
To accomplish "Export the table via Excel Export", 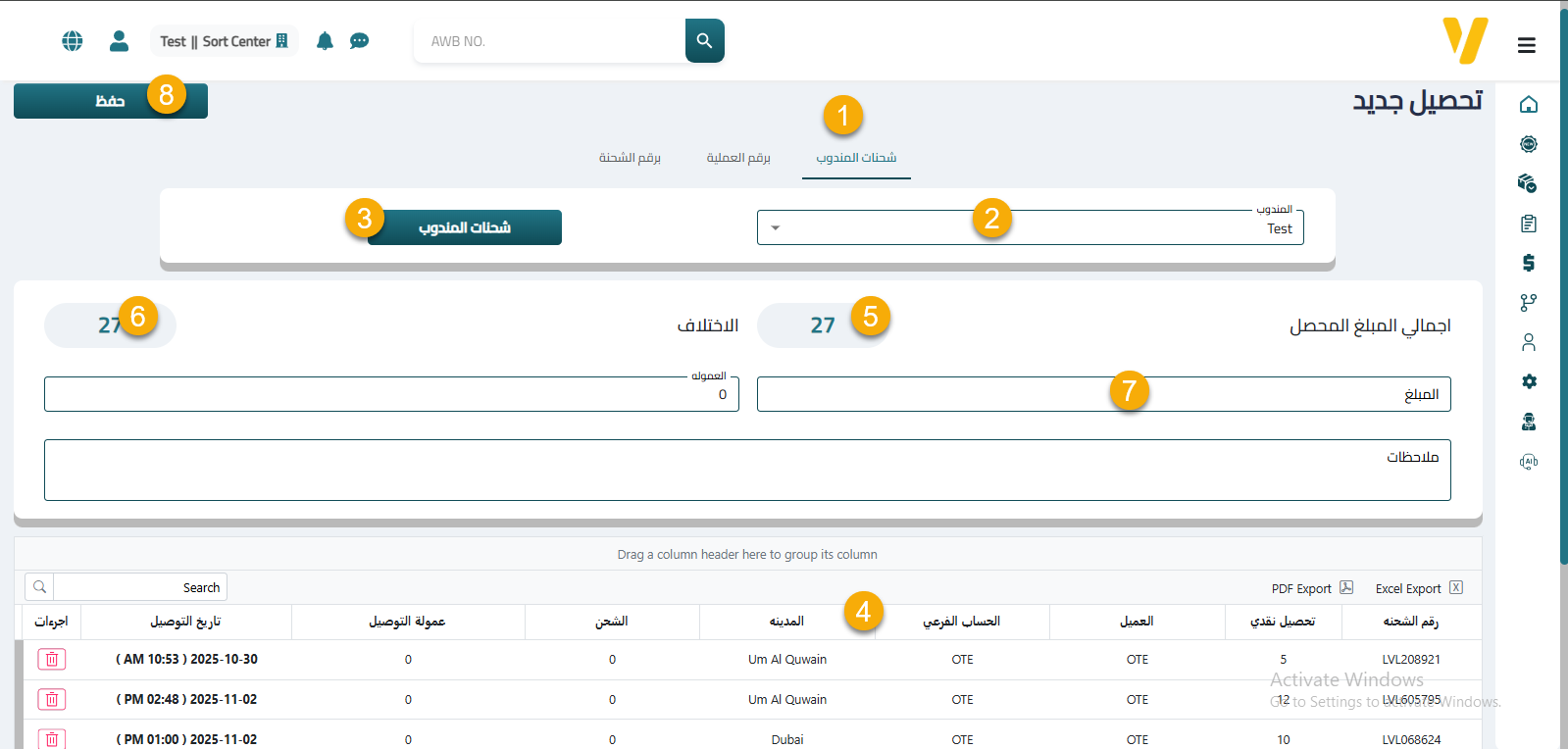I will click(x=1418, y=588).
